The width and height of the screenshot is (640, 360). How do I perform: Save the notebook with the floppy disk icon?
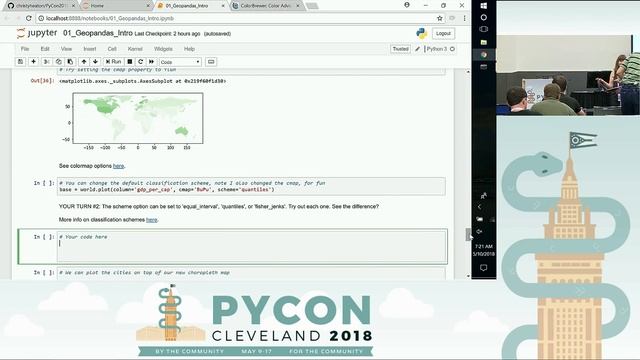(20, 62)
